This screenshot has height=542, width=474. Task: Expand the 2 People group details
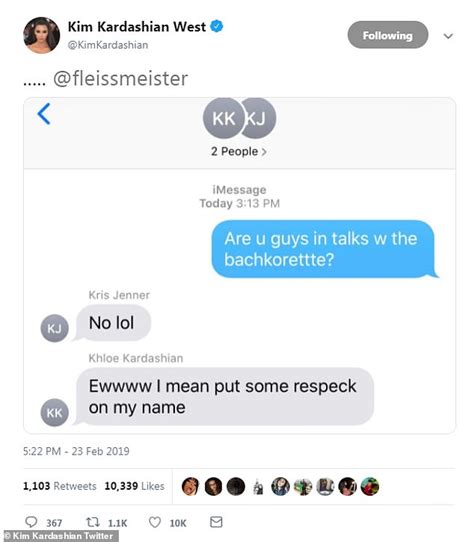point(239,151)
